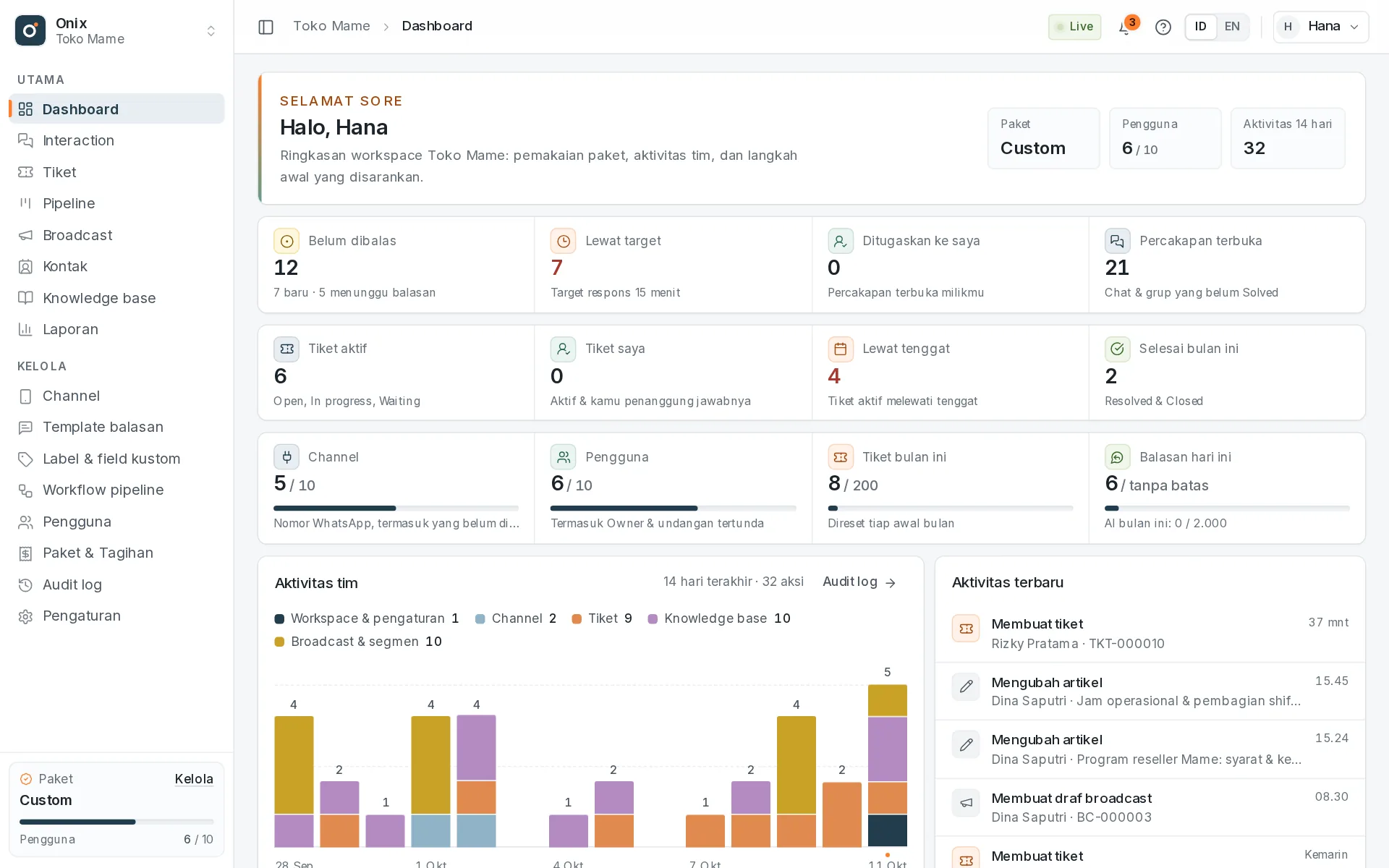Click the sidebar Pengguna 6 / 10 progress bar
The width and height of the screenshot is (1389, 868).
point(116,822)
